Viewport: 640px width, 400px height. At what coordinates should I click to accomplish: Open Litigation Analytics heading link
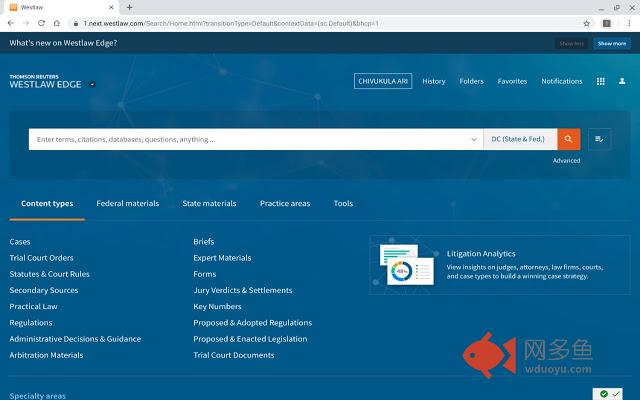pos(481,253)
